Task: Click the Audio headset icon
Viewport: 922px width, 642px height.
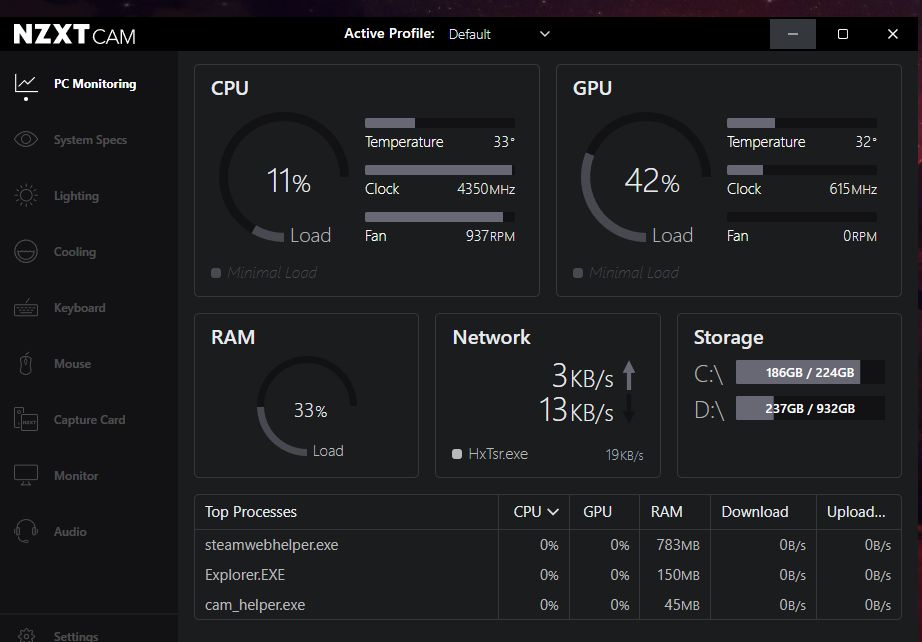Action: [26, 532]
